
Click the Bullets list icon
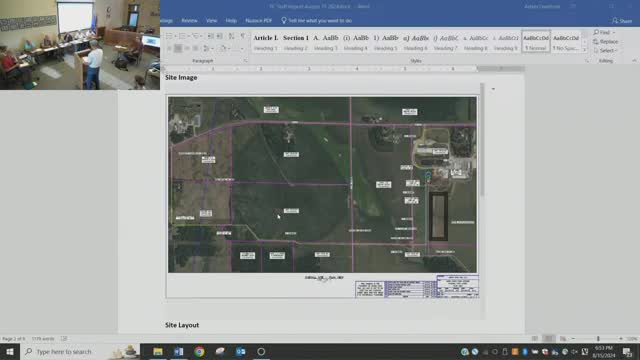169,36
